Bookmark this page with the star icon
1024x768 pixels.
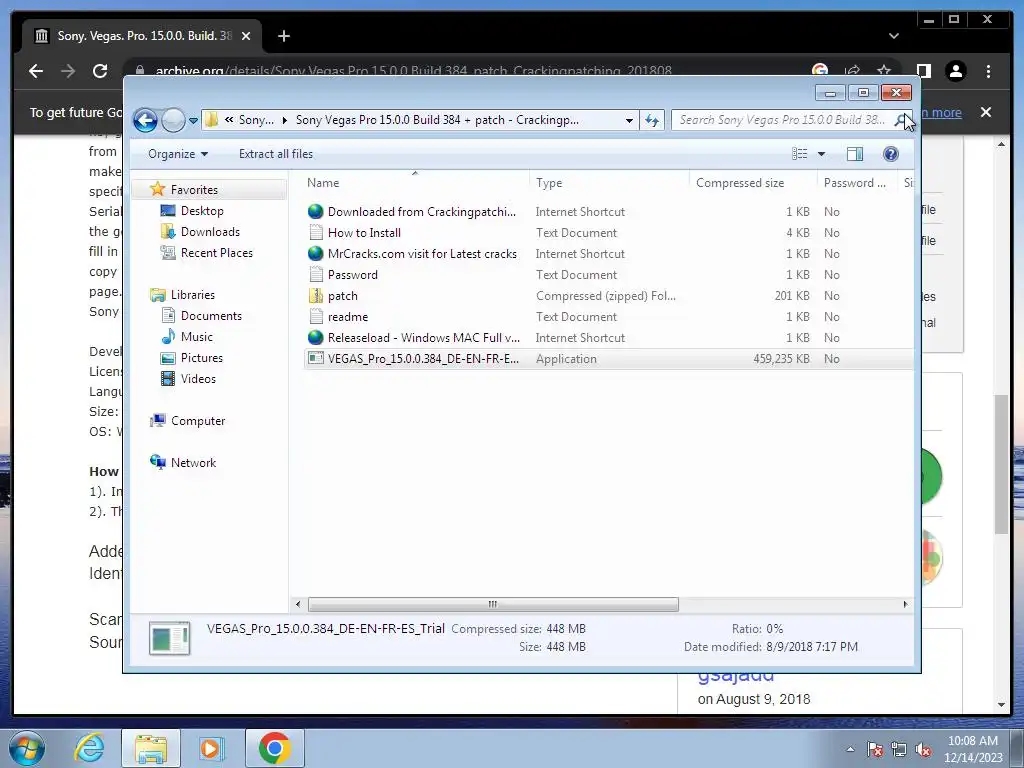point(884,71)
